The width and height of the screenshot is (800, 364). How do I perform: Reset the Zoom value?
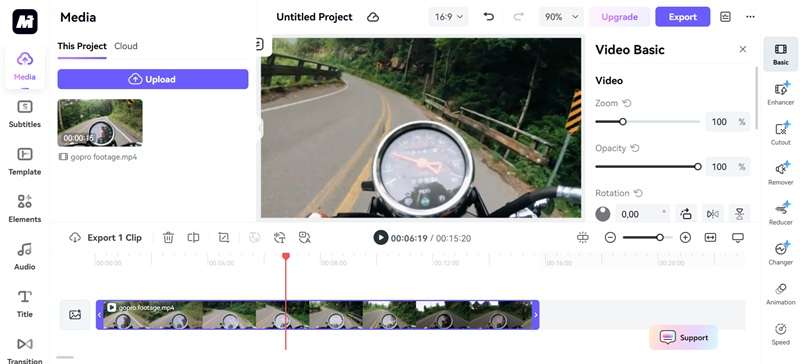point(627,103)
